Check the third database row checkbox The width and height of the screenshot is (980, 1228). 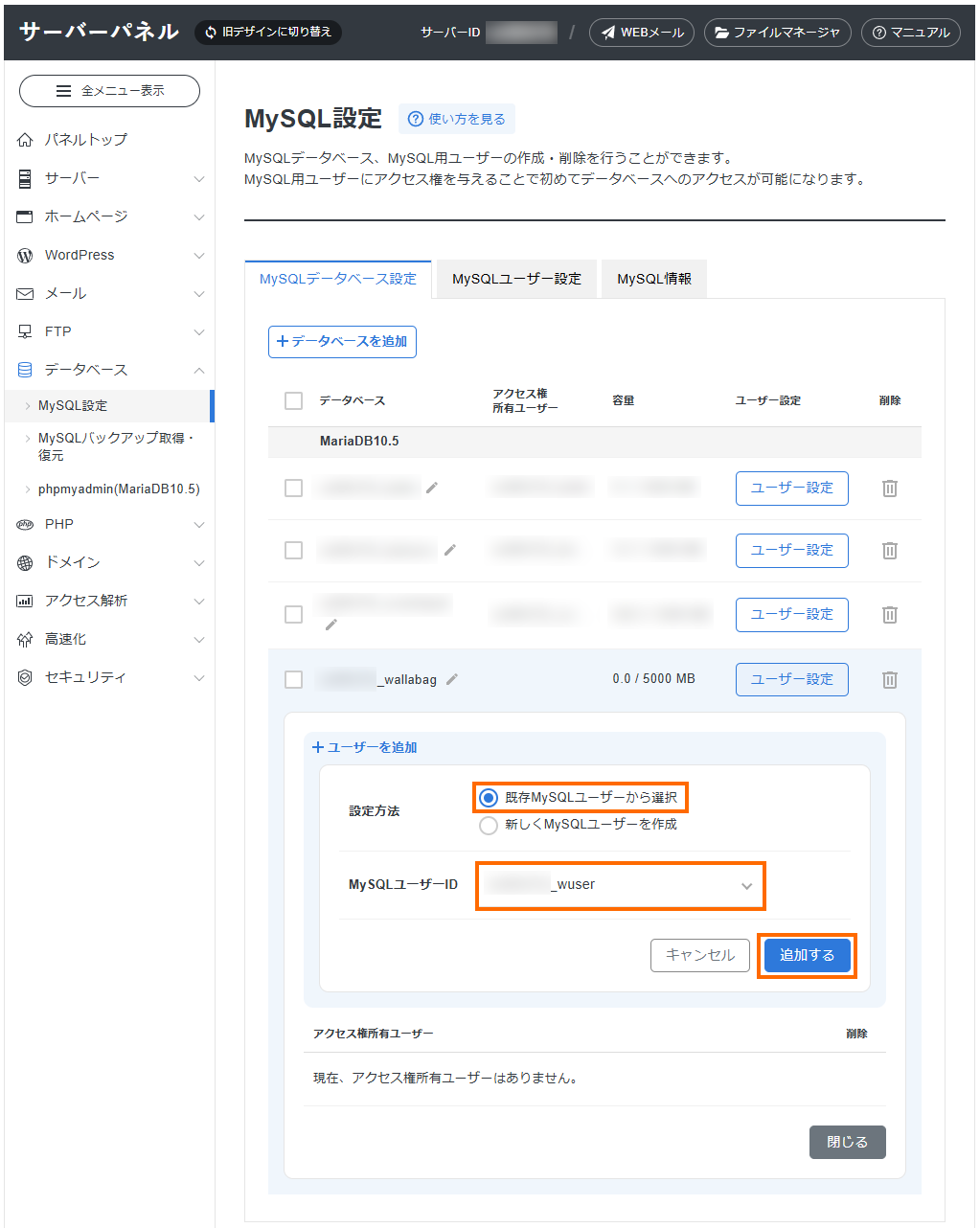(x=294, y=614)
